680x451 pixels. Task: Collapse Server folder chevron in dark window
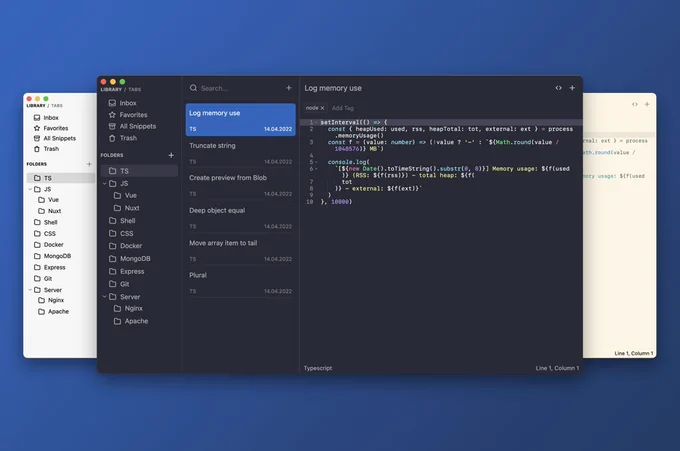click(x=105, y=297)
